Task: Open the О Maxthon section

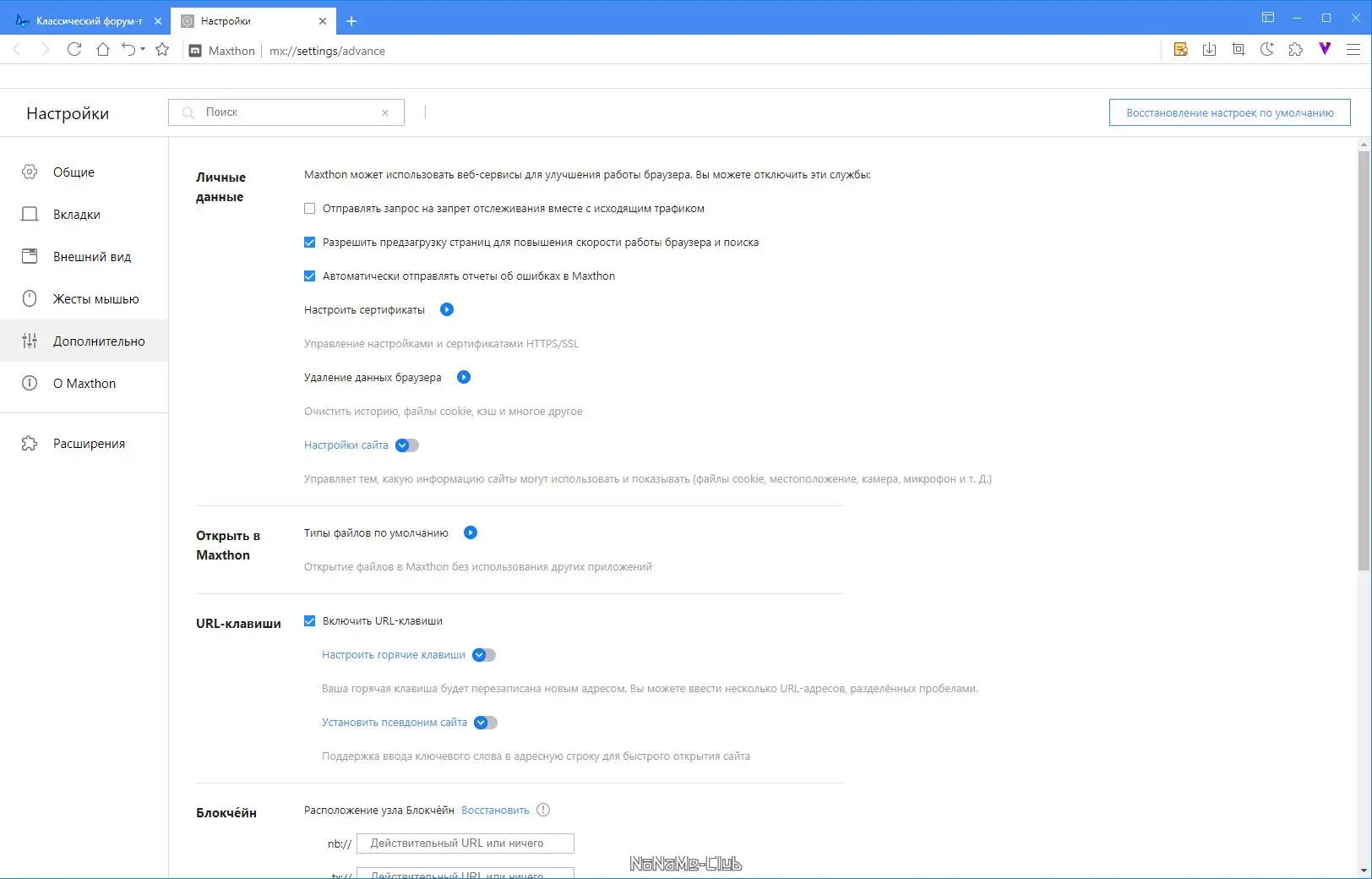Action: pos(84,383)
